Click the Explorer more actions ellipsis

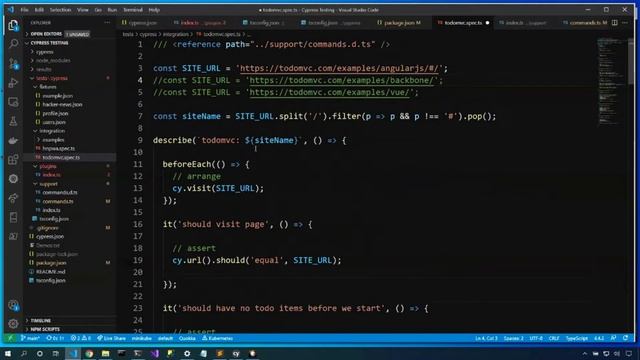107,23
